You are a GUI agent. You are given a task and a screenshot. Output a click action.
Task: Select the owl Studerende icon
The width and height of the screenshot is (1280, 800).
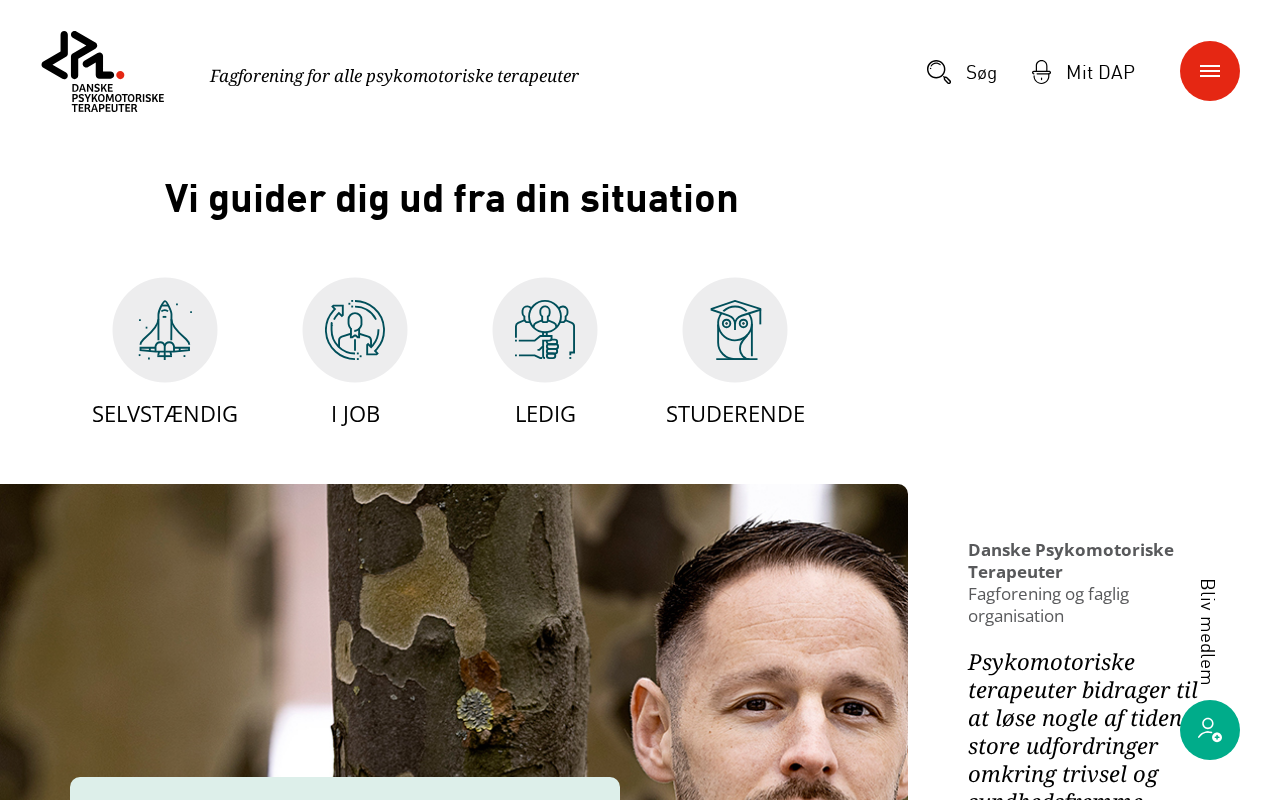(x=735, y=330)
